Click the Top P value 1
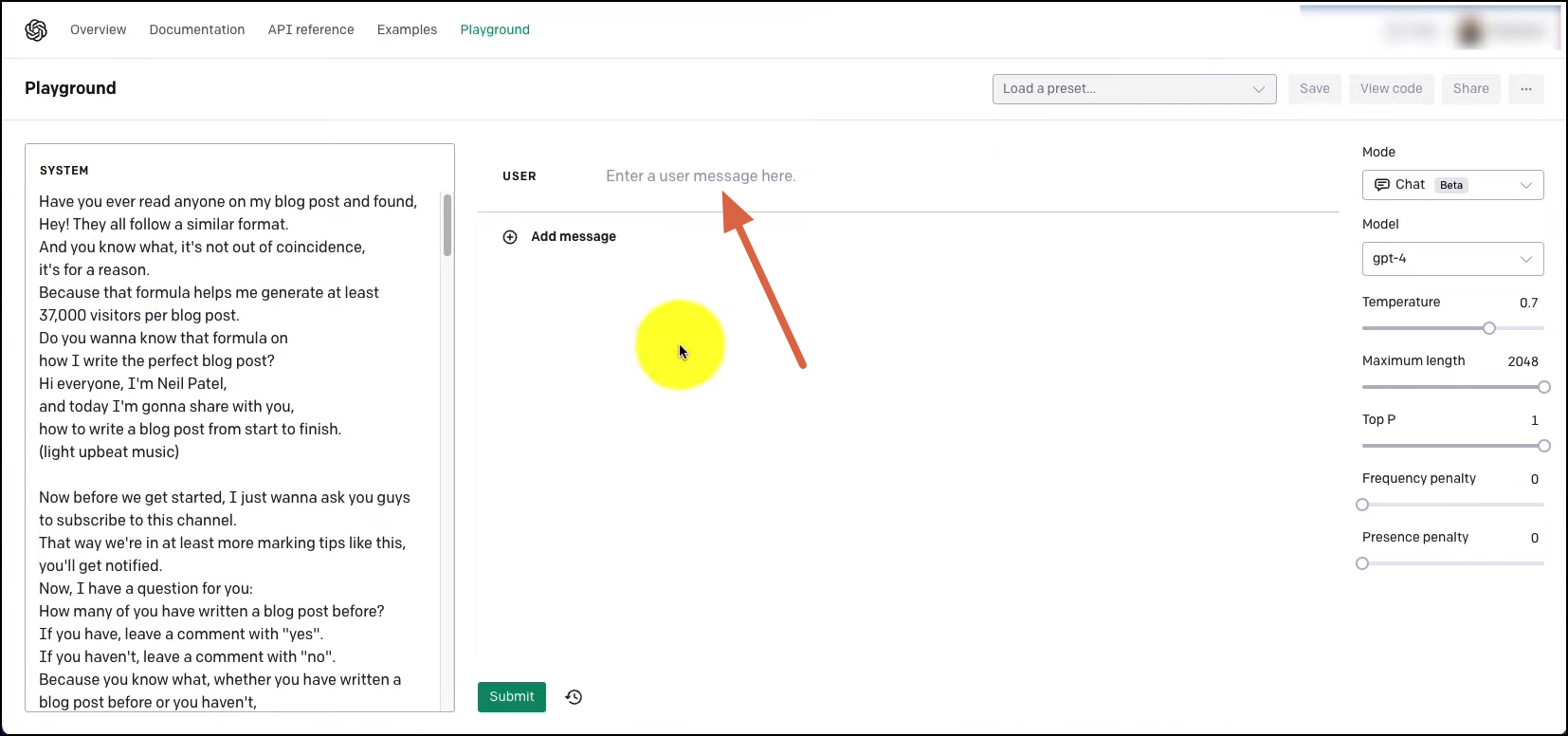Screen dimensions: 1568x736 pos(1534,421)
